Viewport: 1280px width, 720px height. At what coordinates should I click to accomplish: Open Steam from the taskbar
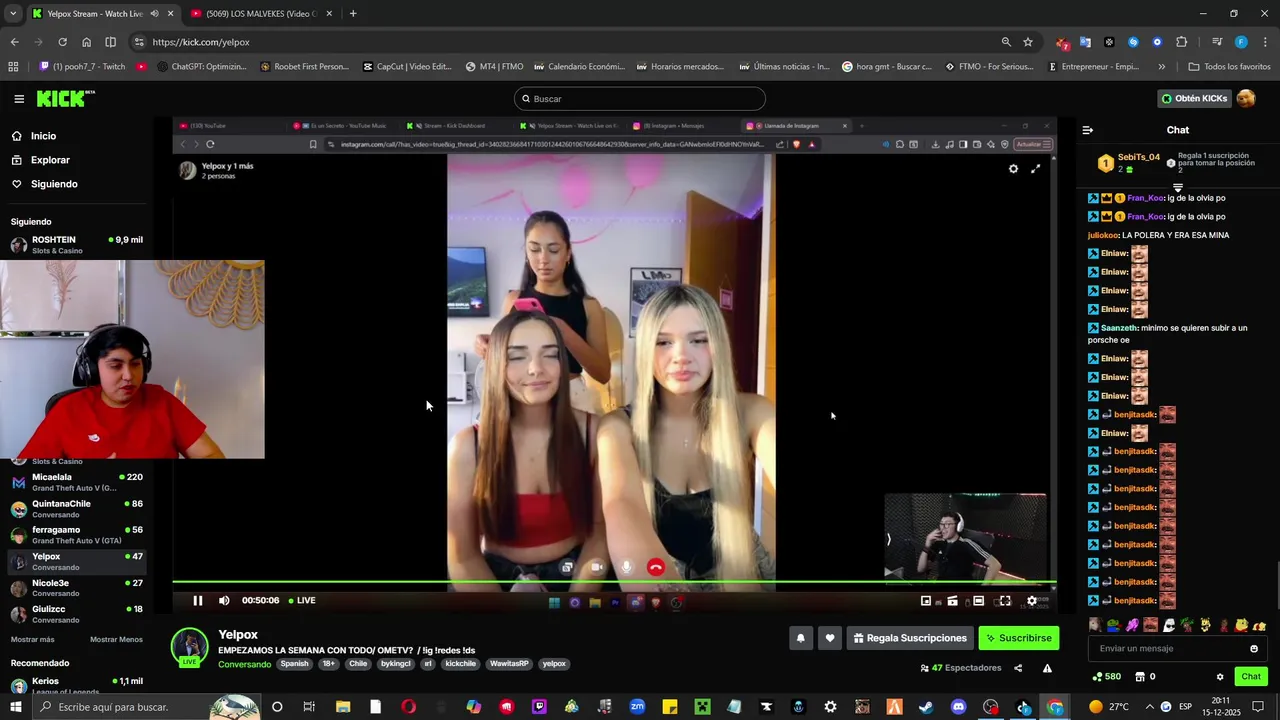(x=926, y=707)
